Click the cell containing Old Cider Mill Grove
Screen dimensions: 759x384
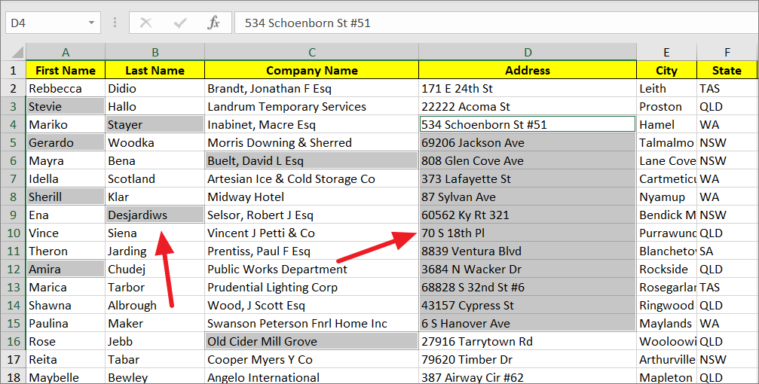point(312,341)
